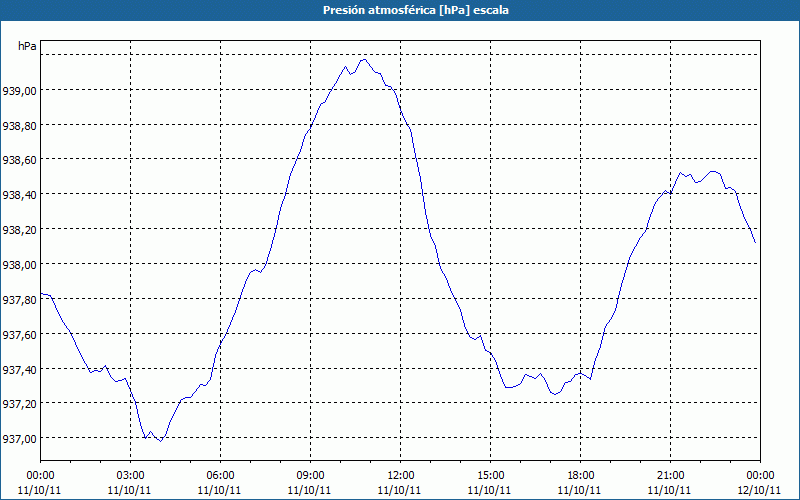Click the 18:00 time label
800x500 pixels.
(x=581, y=476)
